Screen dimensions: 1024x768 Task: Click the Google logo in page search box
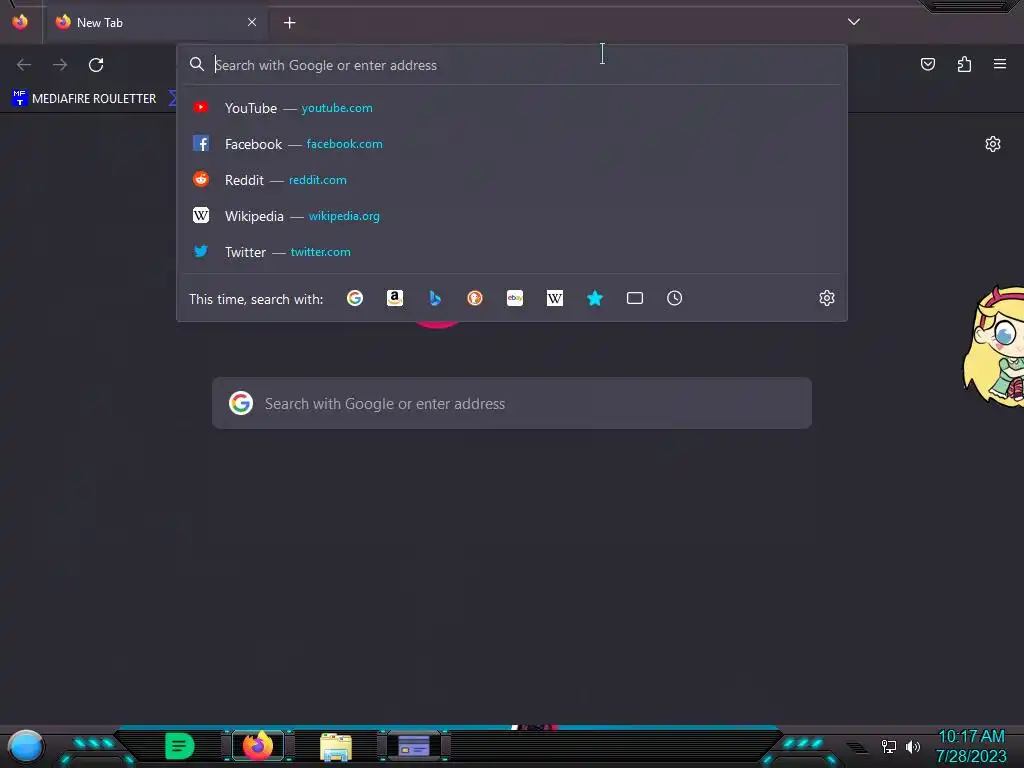(x=241, y=404)
